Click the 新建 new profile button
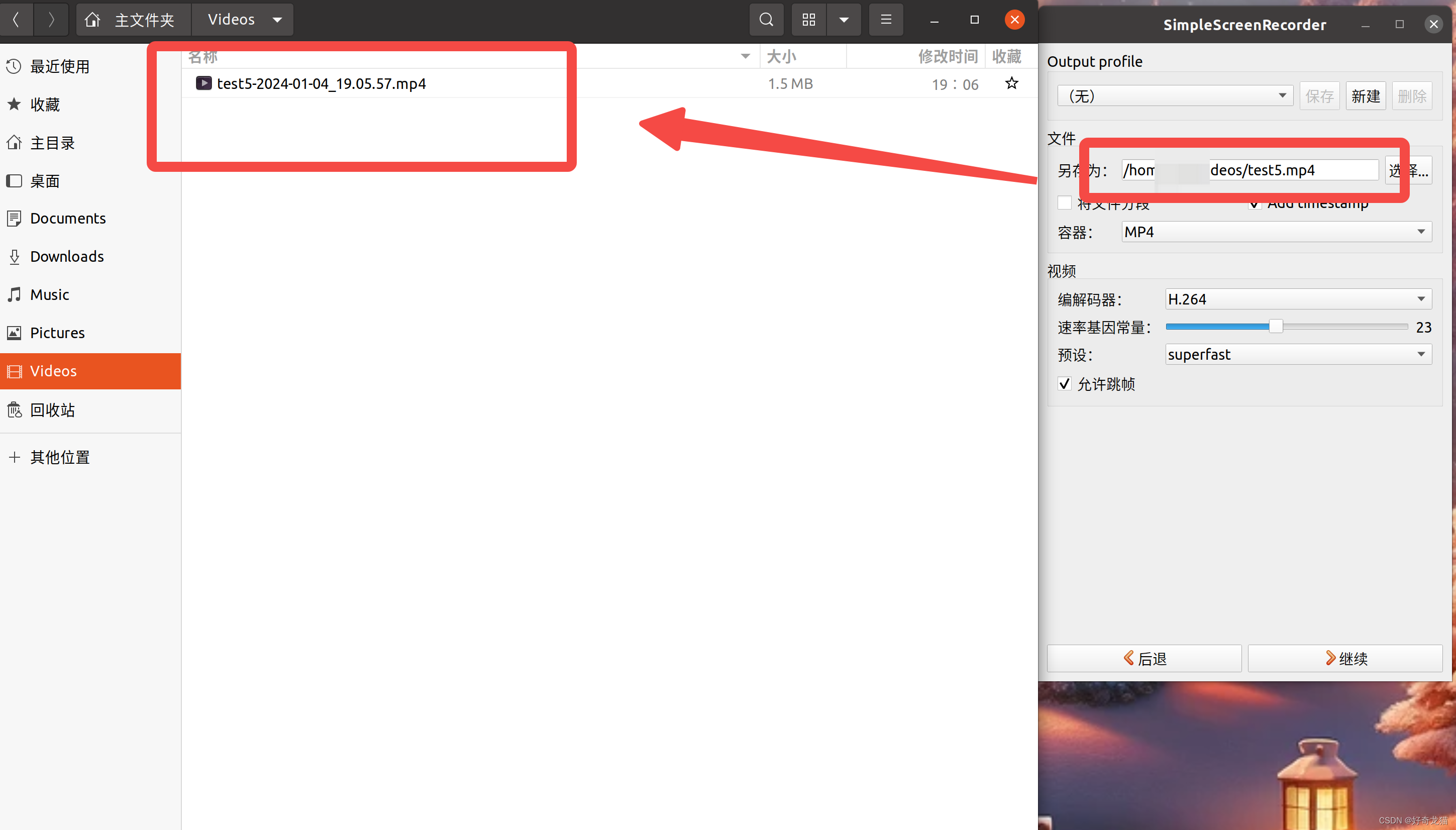The height and width of the screenshot is (830, 1456). [1365, 95]
